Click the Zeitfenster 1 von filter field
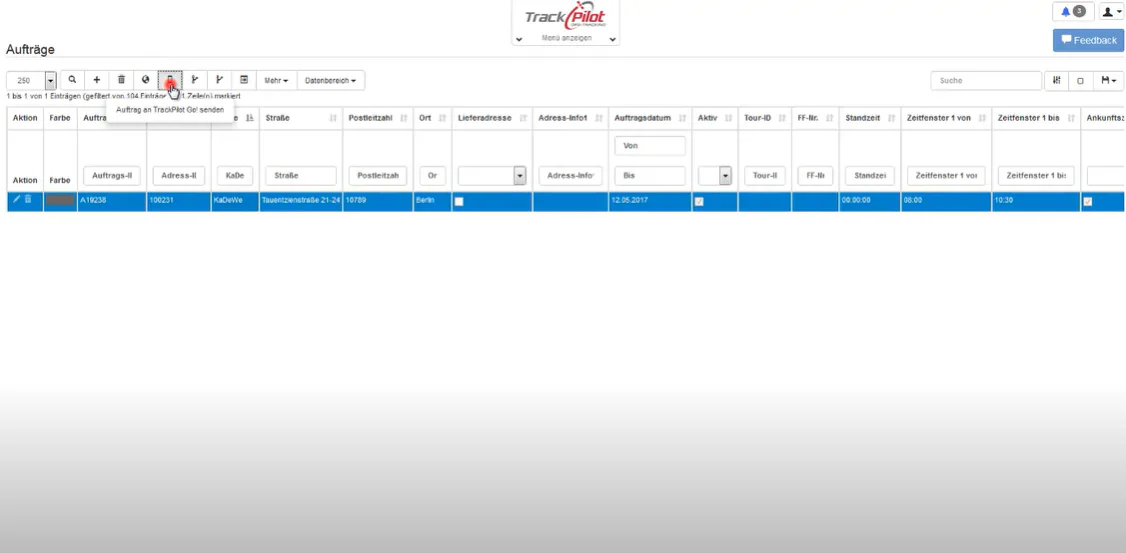 coord(946,175)
